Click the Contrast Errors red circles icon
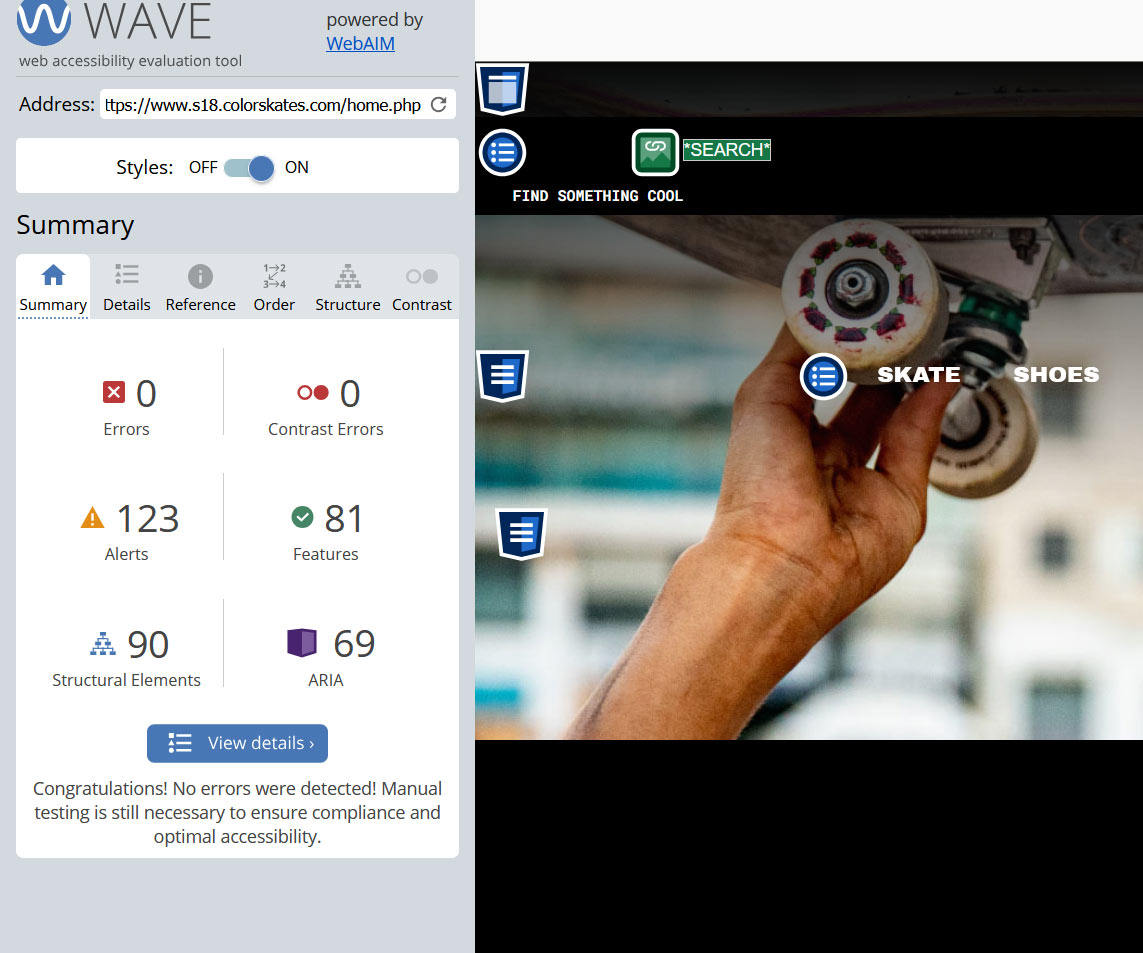The image size is (1143, 953). point(313,393)
